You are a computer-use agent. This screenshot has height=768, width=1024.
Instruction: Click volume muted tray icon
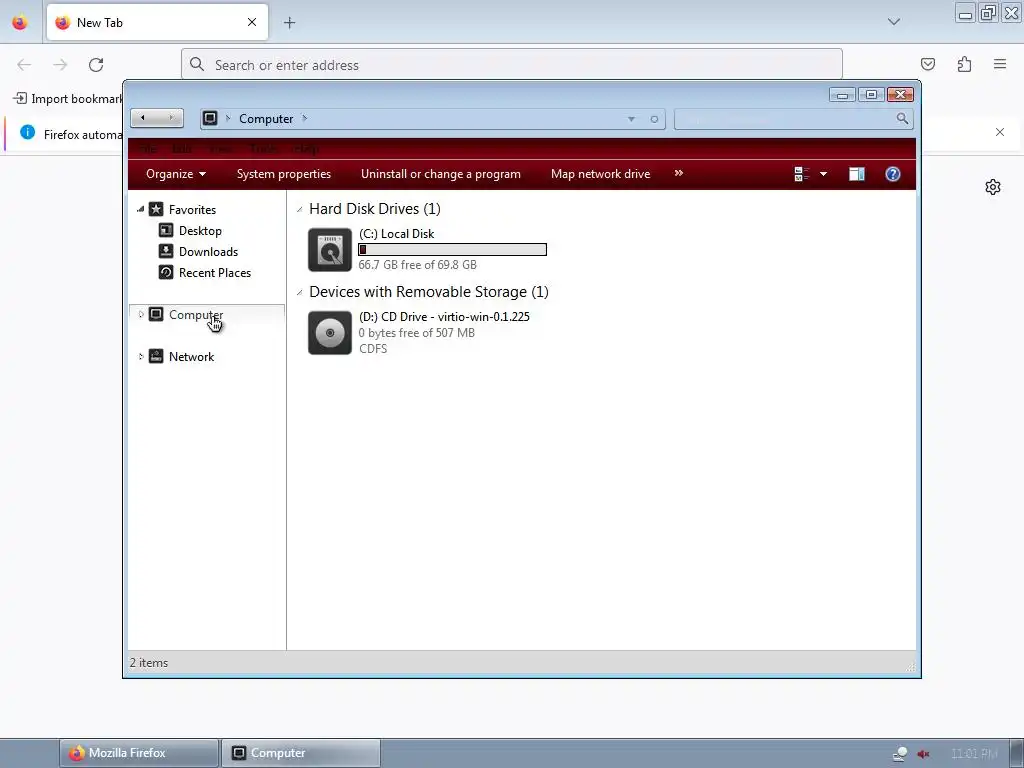(923, 754)
